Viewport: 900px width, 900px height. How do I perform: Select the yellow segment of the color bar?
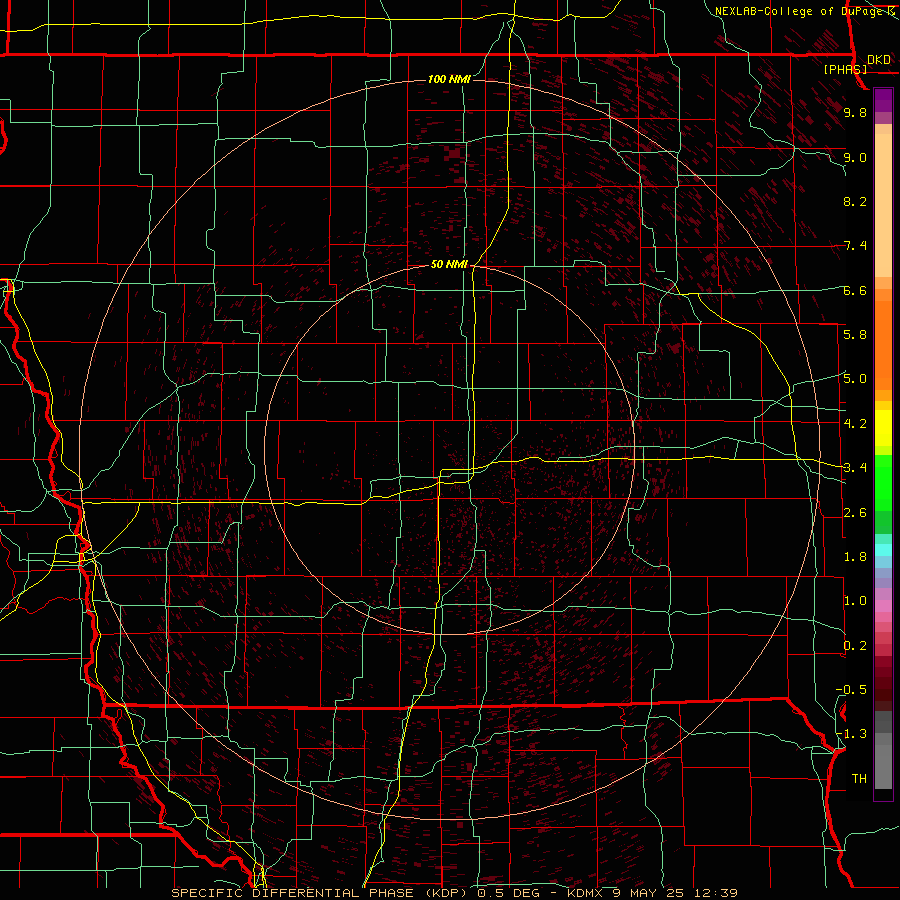coord(883,428)
